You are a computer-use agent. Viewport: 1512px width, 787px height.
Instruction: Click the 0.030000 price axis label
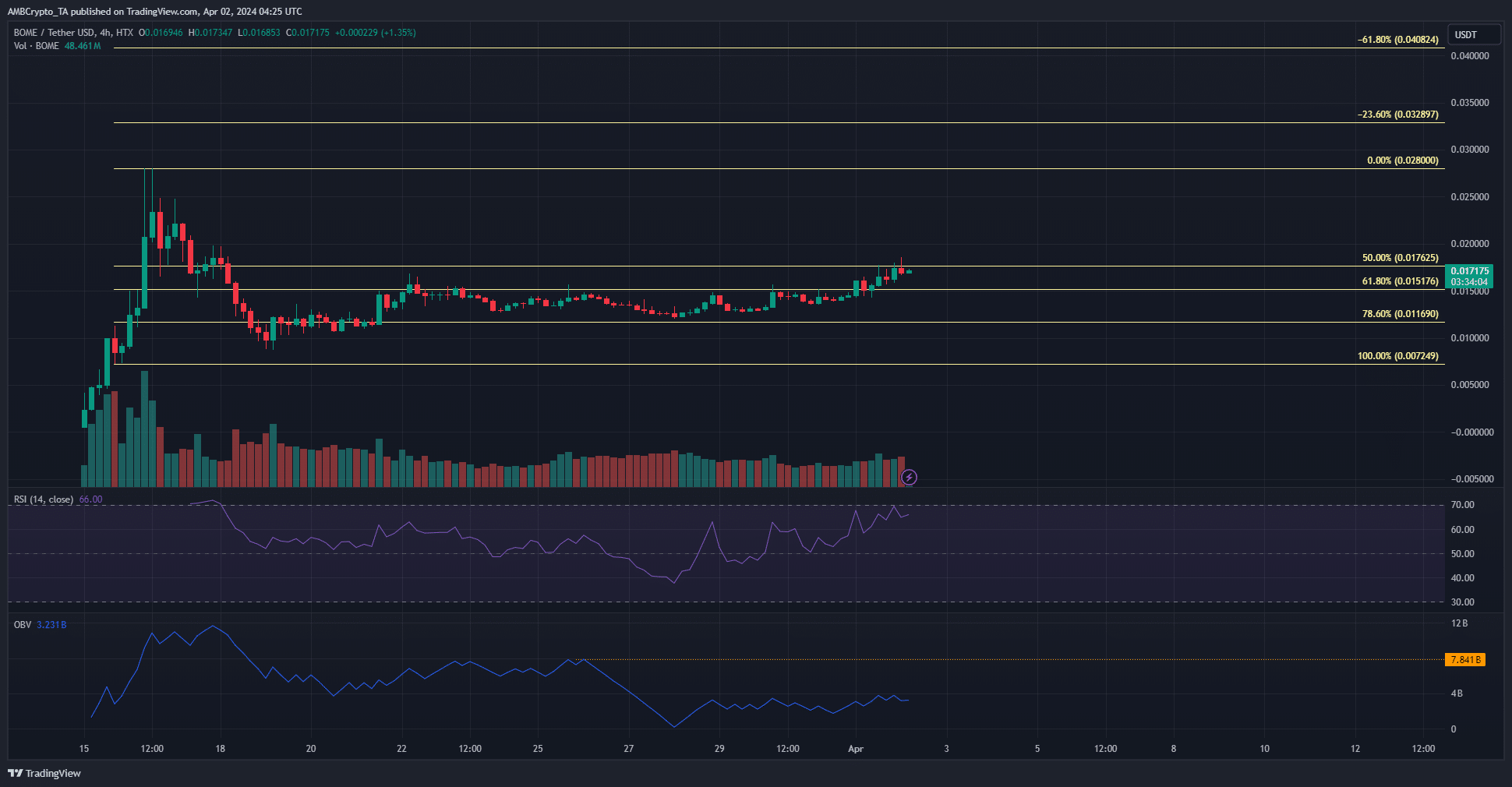(x=1470, y=150)
